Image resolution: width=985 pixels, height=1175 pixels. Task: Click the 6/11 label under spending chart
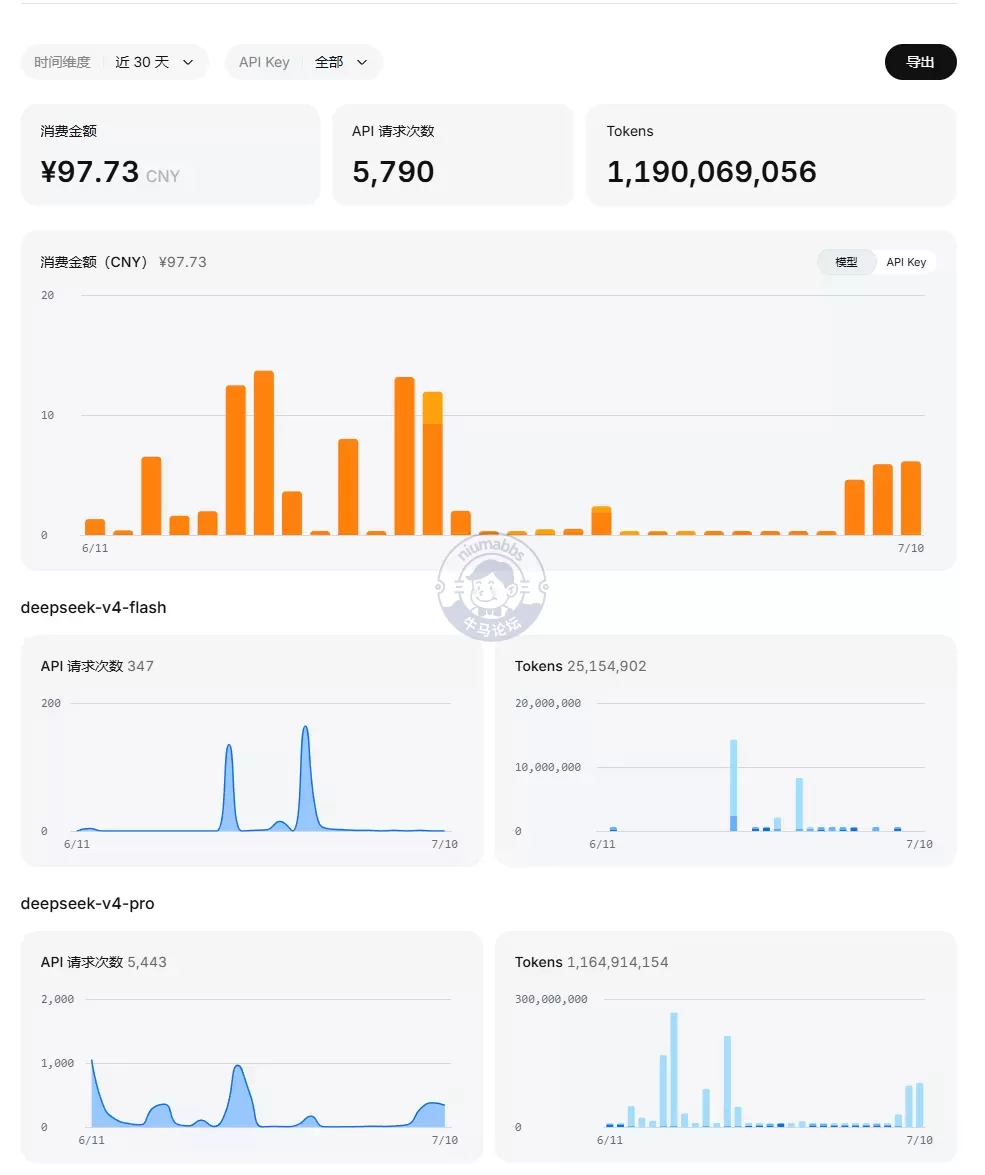tap(95, 549)
